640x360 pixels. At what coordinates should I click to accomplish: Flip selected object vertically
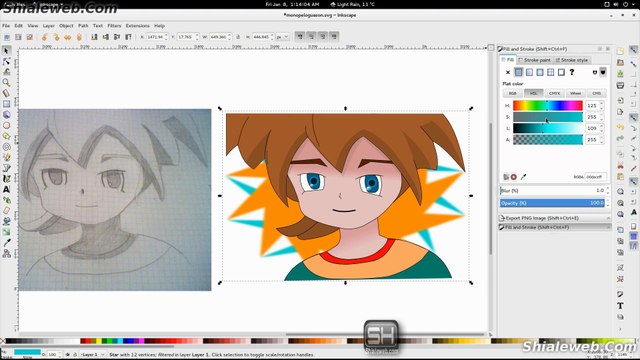tap(79, 37)
